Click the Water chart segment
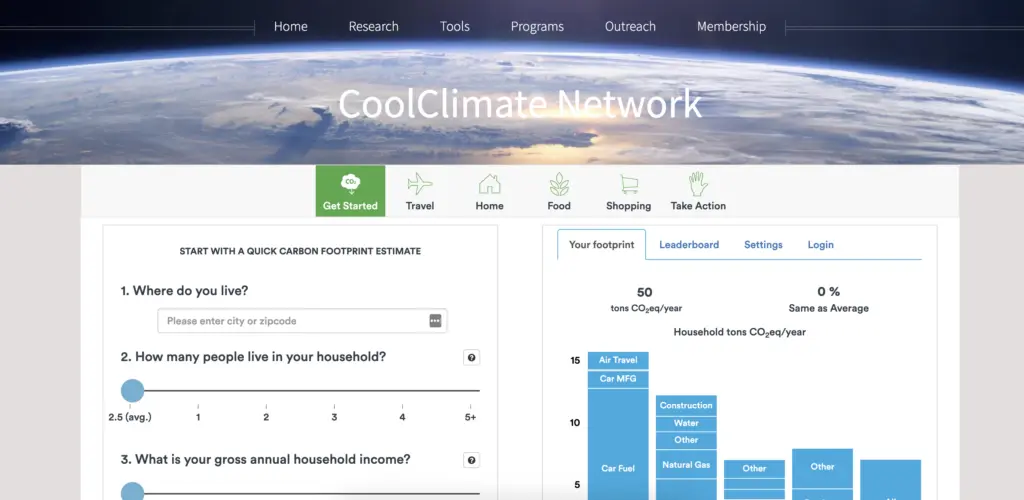1024x500 pixels. (686, 423)
